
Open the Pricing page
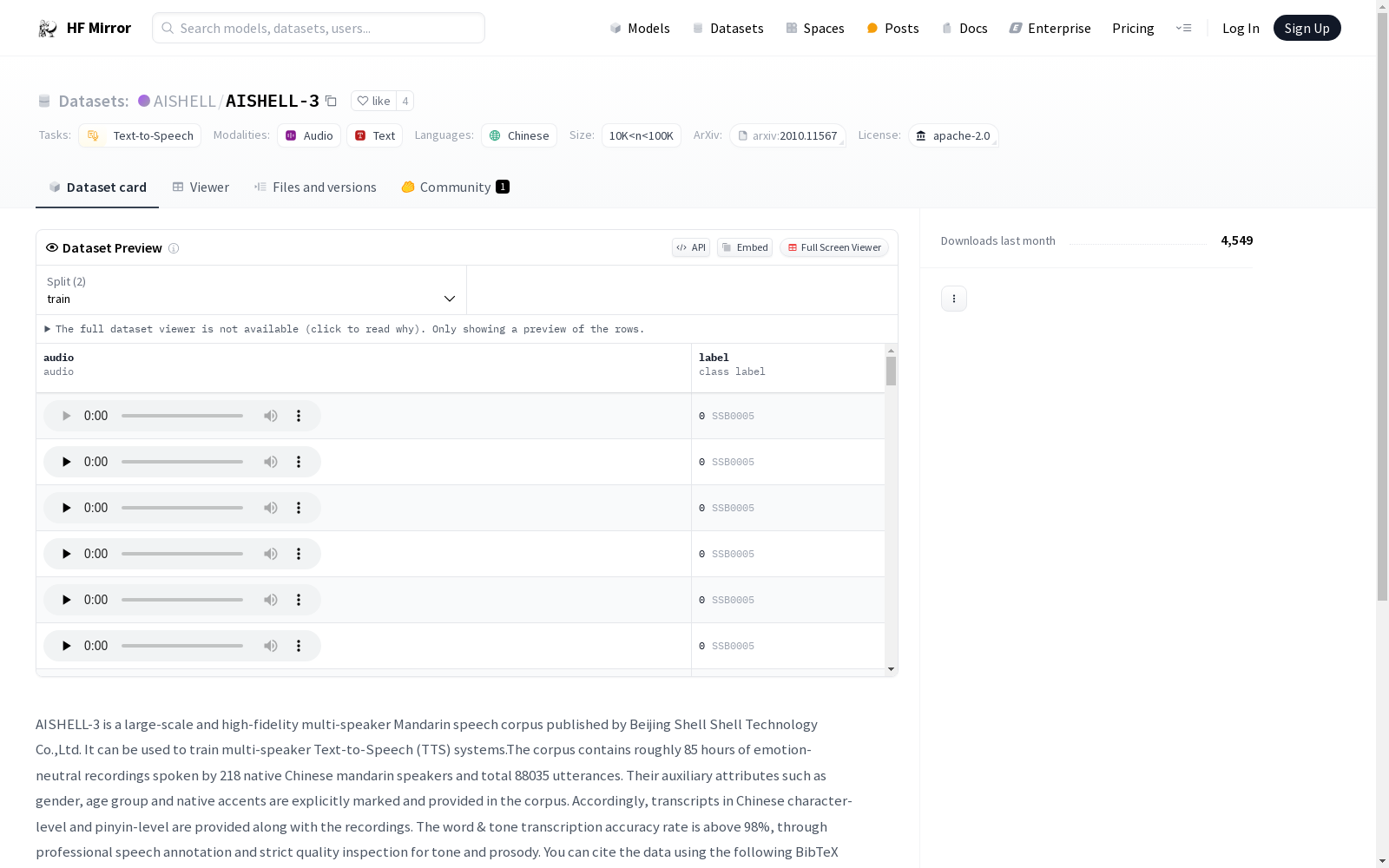tap(1133, 28)
